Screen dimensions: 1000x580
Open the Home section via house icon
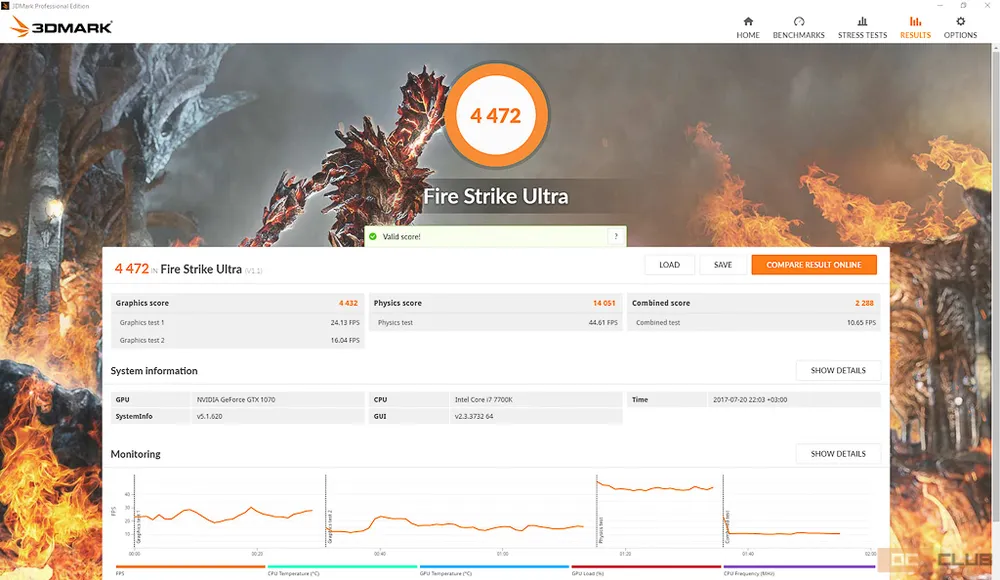(748, 21)
